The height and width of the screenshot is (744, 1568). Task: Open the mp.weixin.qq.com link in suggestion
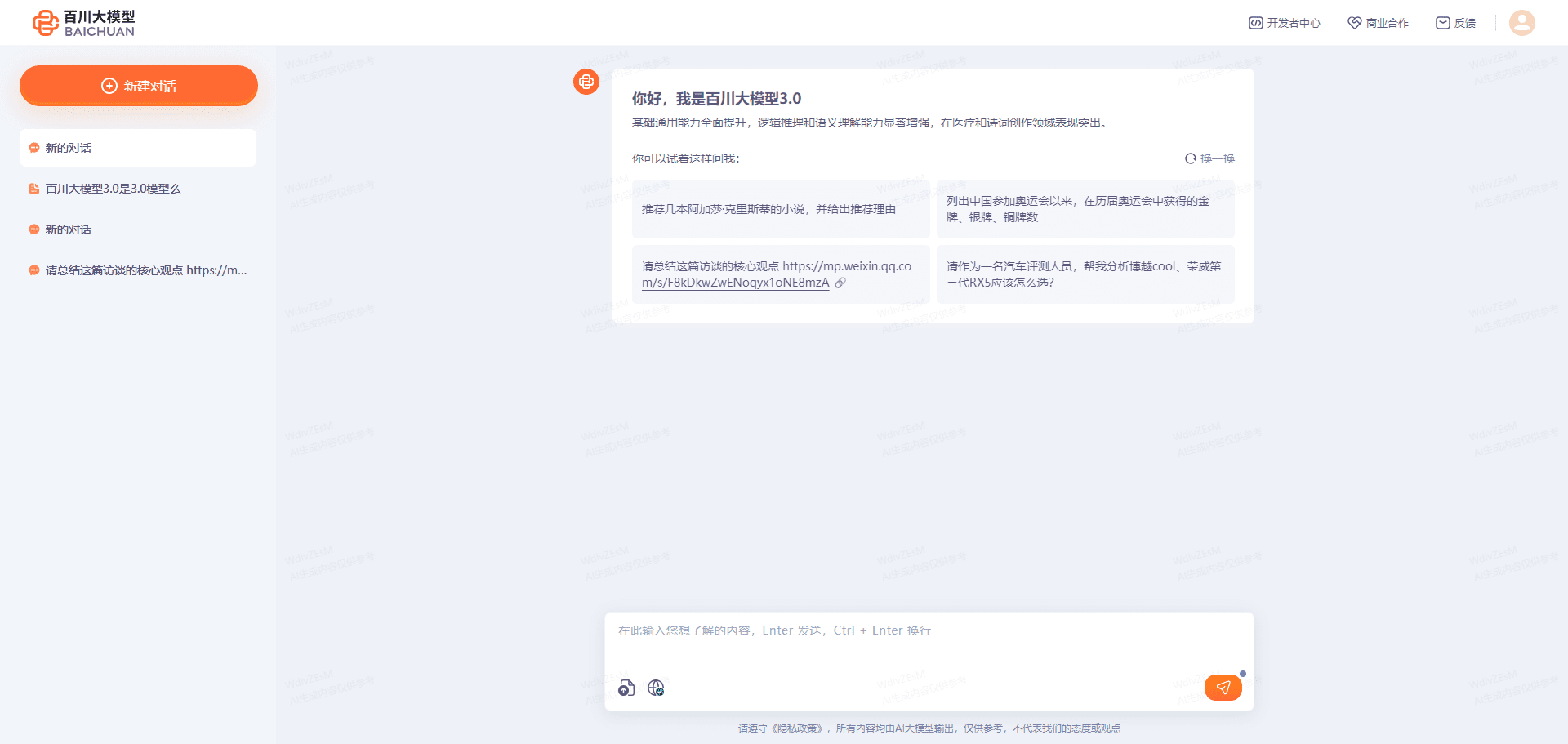point(777,274)
